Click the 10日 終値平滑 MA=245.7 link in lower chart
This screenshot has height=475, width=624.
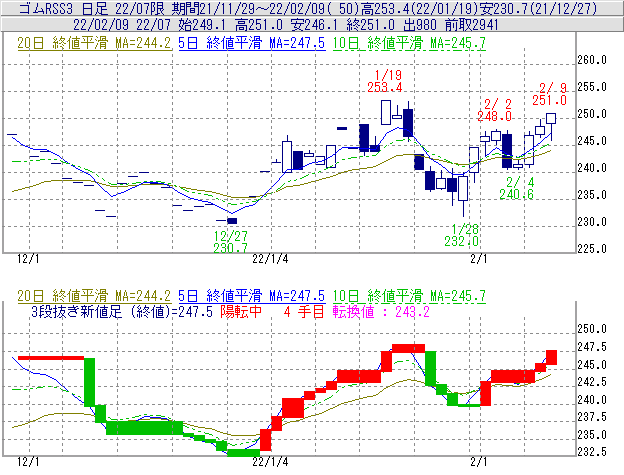point(409,296)
